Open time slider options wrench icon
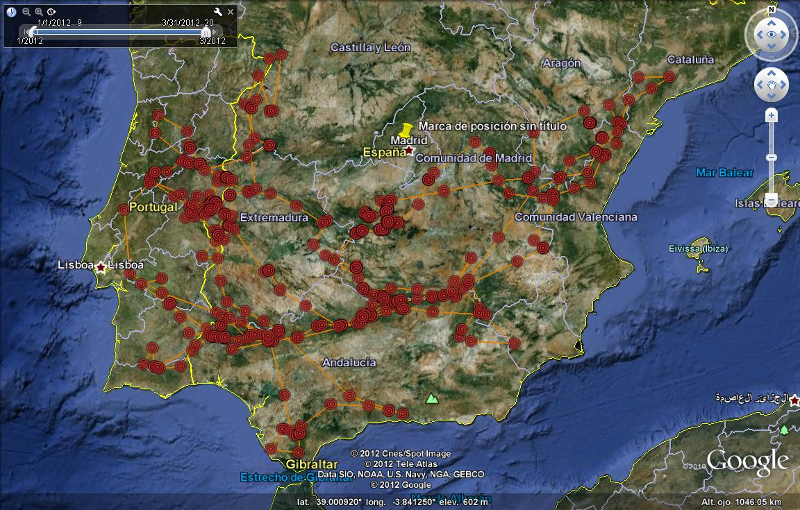The width and height of the screenshot is (800, 510). (217, 11)
